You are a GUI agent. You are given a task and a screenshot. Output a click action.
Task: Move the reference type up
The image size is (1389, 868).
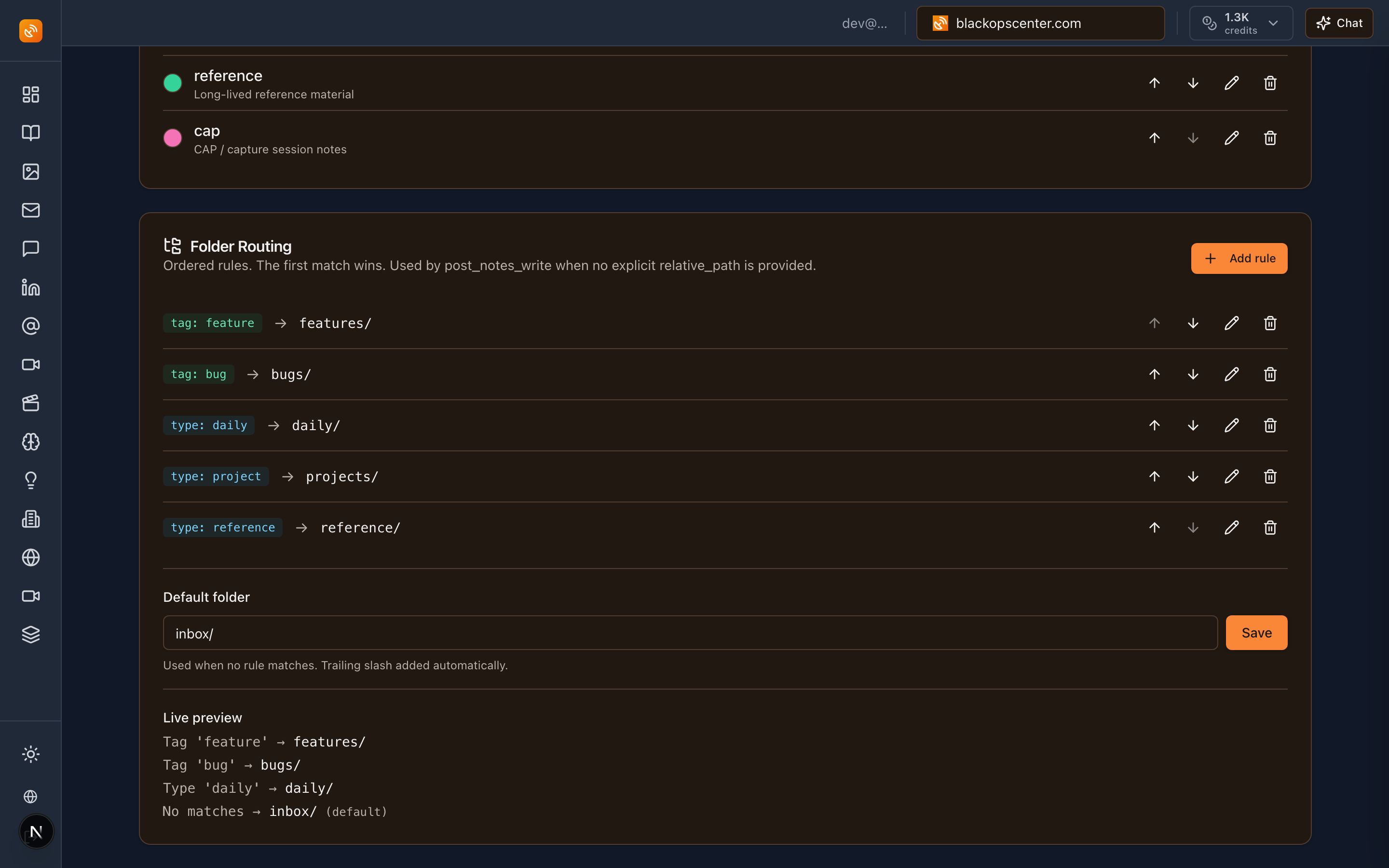coord(1154,82)
